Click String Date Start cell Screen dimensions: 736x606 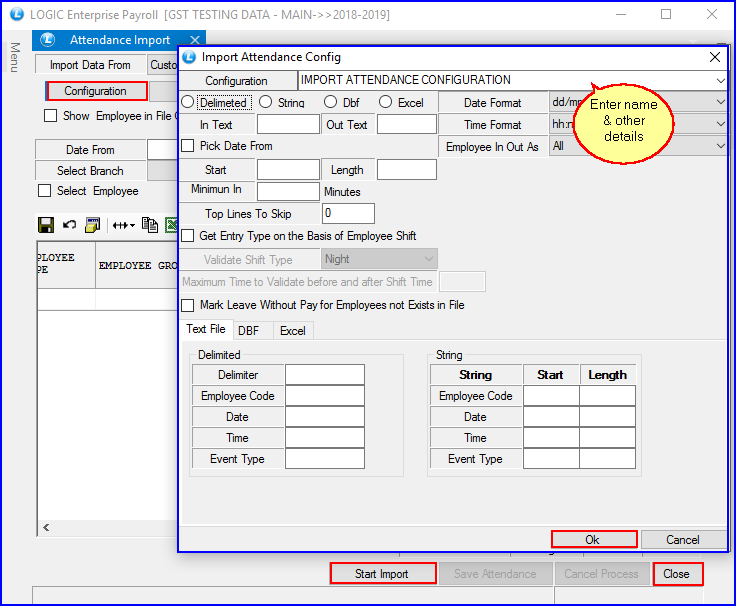[551, 416]
